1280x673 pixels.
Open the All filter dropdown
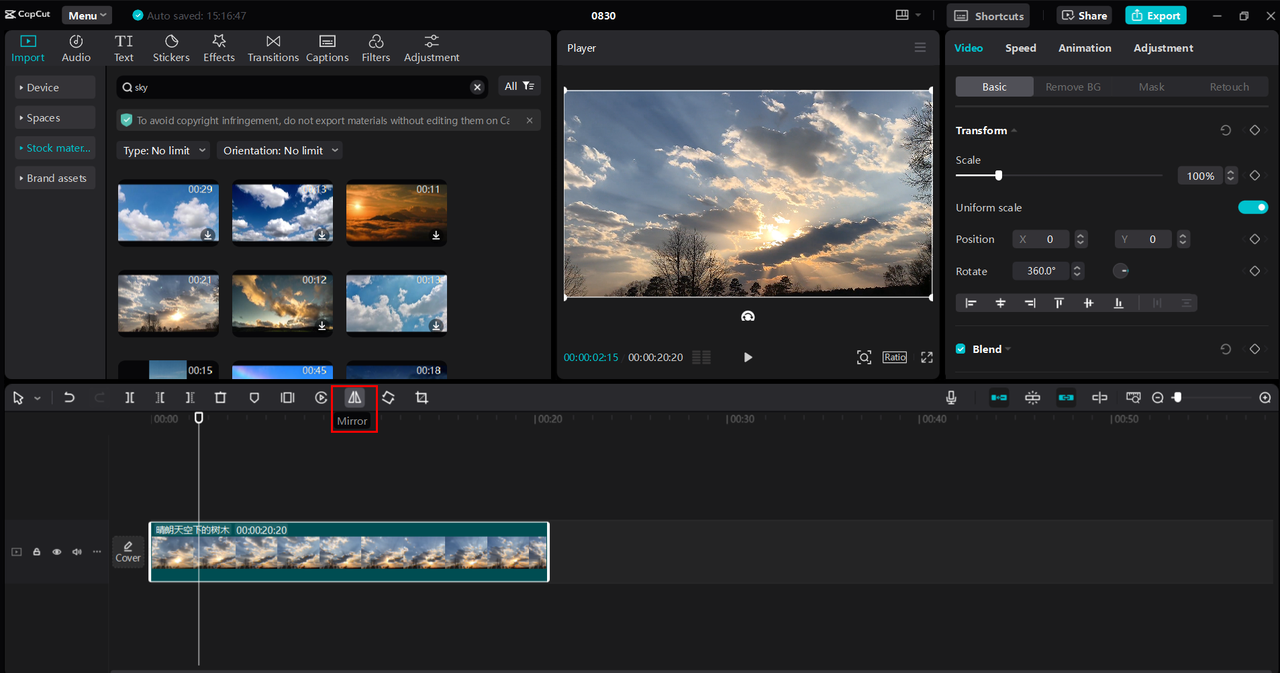tap(520, 87)
